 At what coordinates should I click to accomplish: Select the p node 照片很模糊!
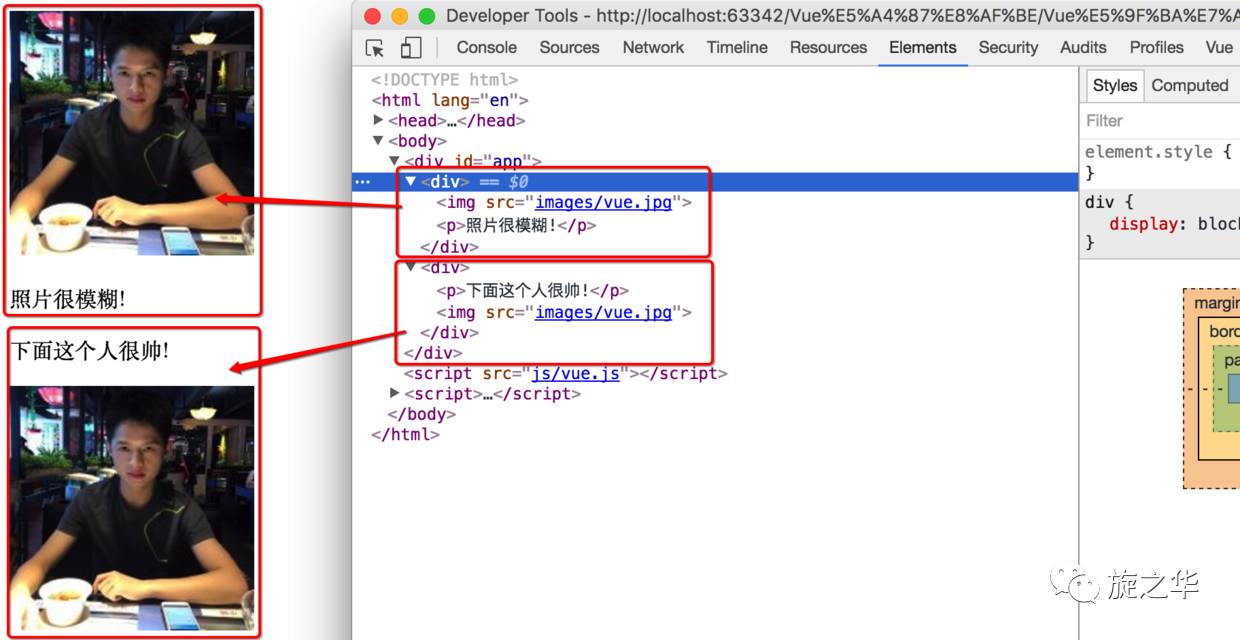pos(516,225)
